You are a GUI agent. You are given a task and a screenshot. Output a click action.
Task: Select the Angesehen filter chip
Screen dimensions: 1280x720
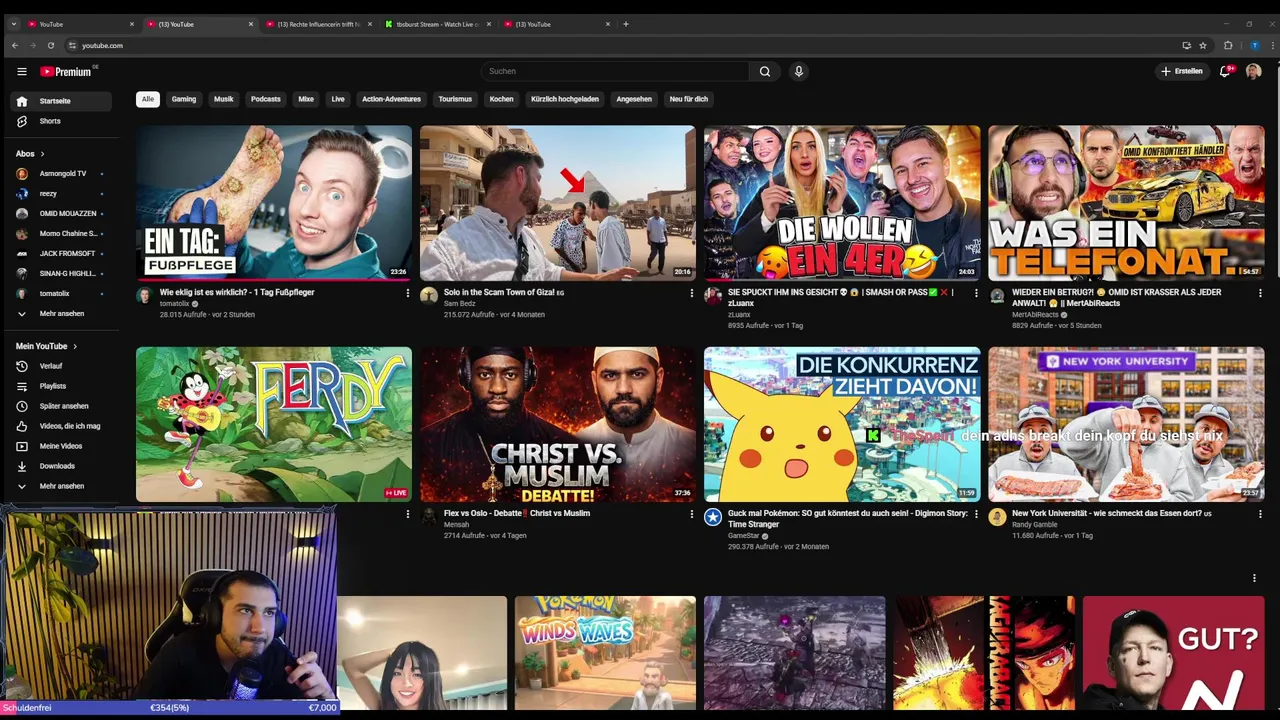pyautogui.click(x=634, y=99)
